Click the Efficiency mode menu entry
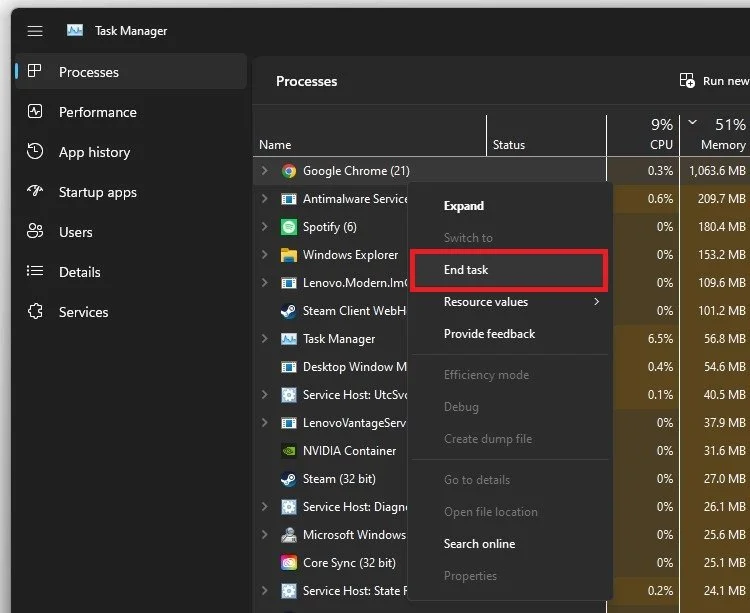 [510, 375]
